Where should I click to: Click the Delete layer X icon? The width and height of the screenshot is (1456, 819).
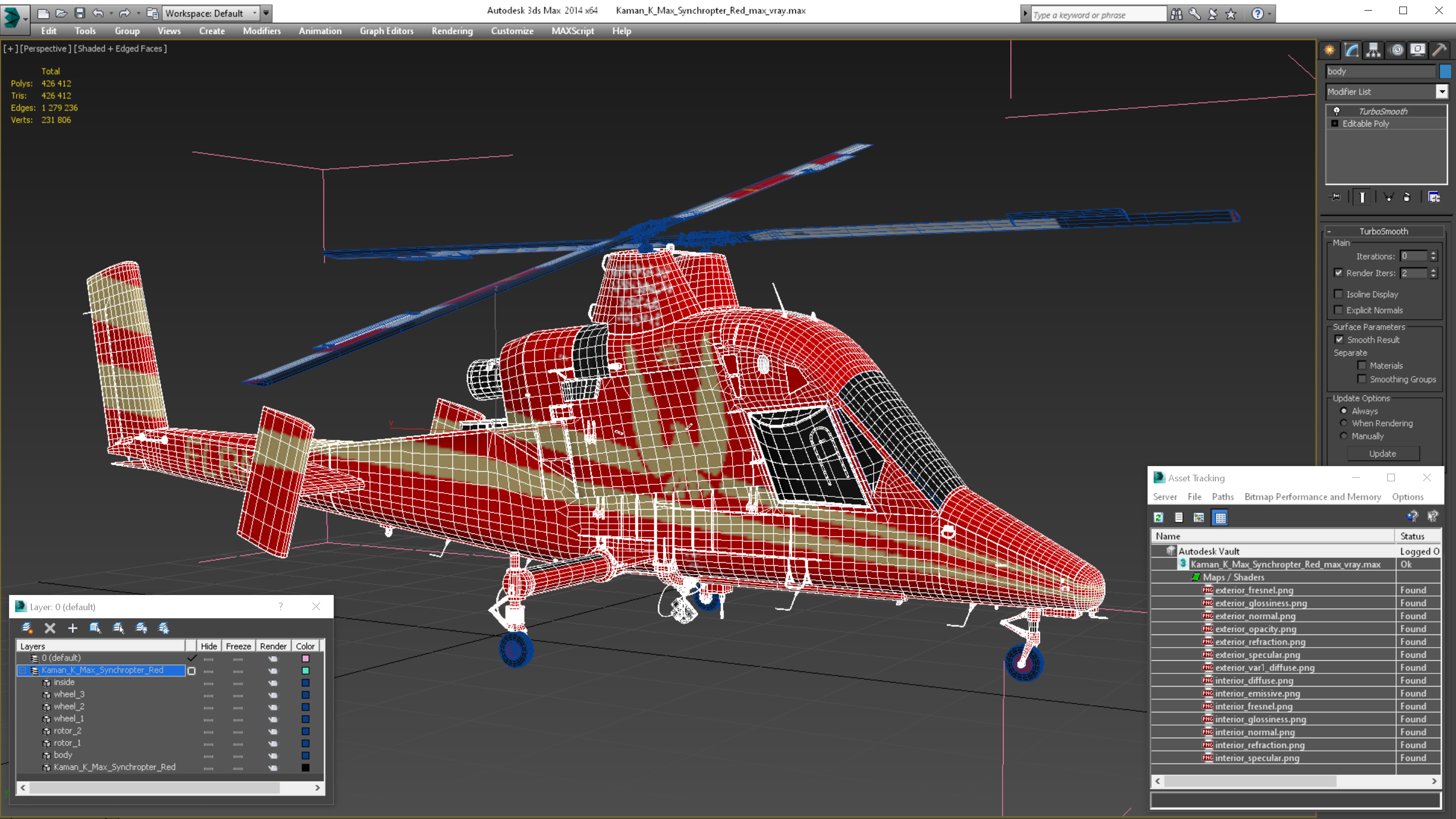pyautogui.click(x=50, y=628)
